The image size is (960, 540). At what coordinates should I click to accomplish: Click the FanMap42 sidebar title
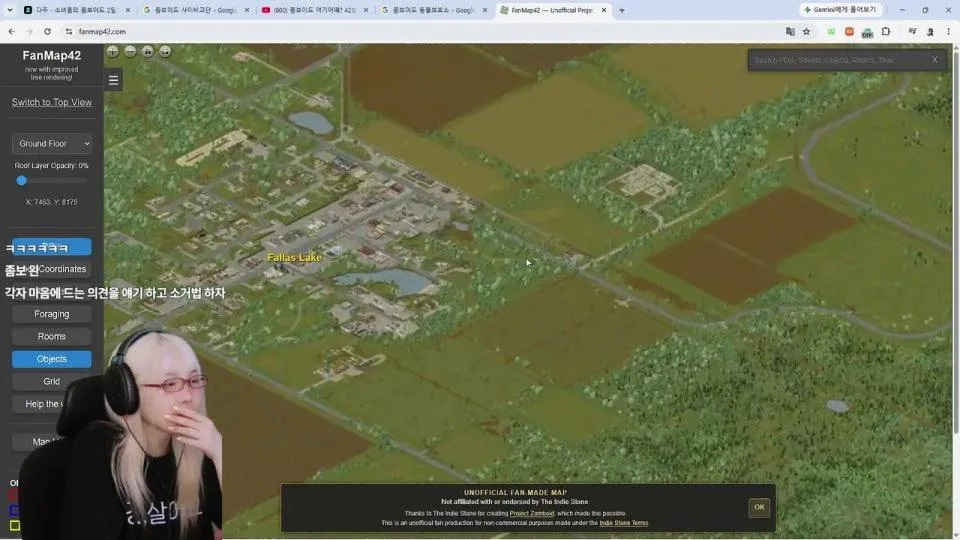(51, 55)
